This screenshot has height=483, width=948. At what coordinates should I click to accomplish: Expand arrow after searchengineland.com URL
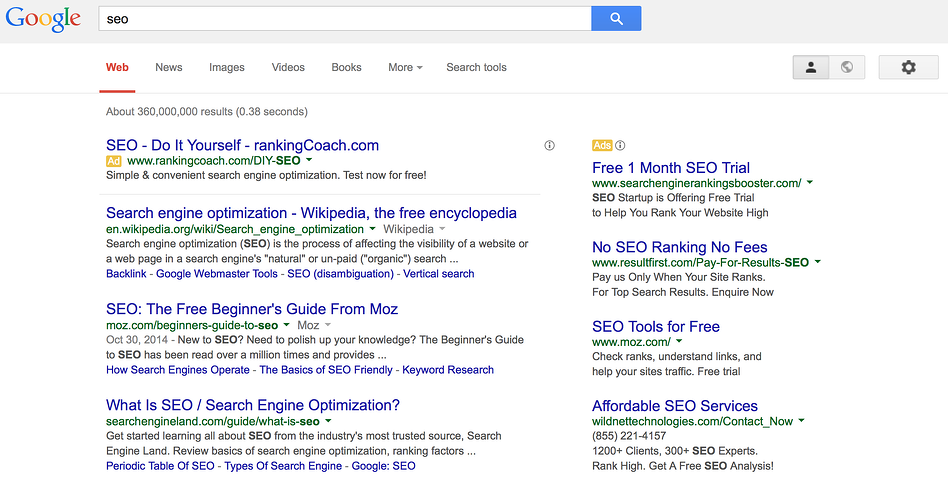328,421
